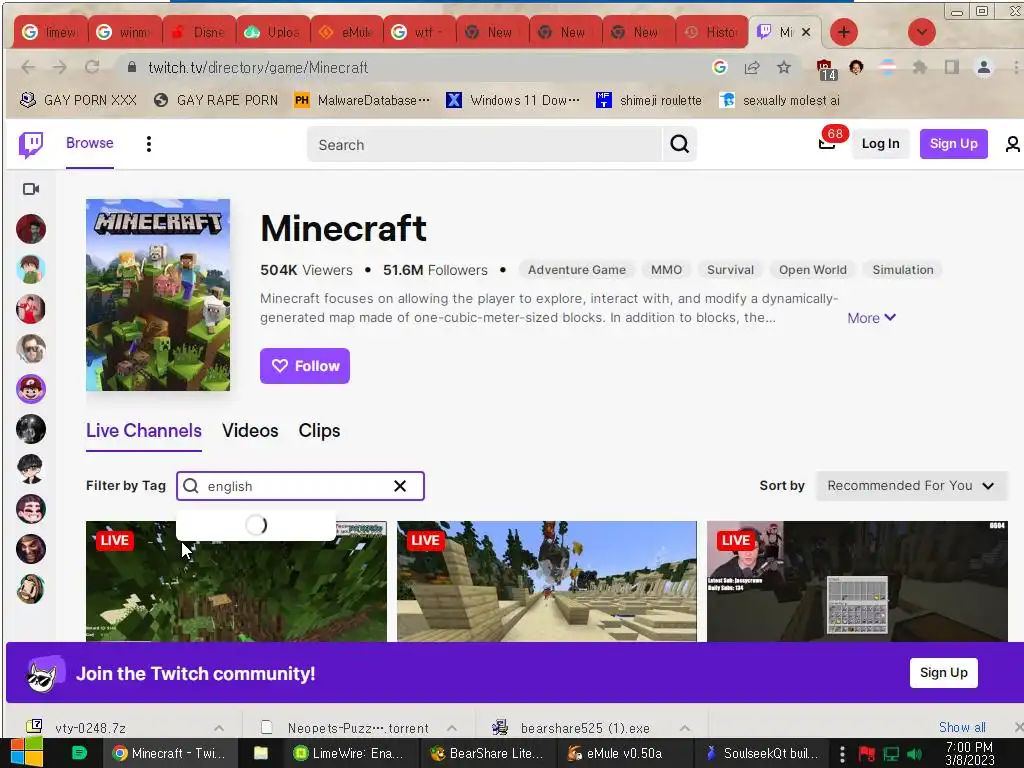This screenshot has width=1024, height=768.
Task: Click the red flag tray icon
Action: point(867,754)
